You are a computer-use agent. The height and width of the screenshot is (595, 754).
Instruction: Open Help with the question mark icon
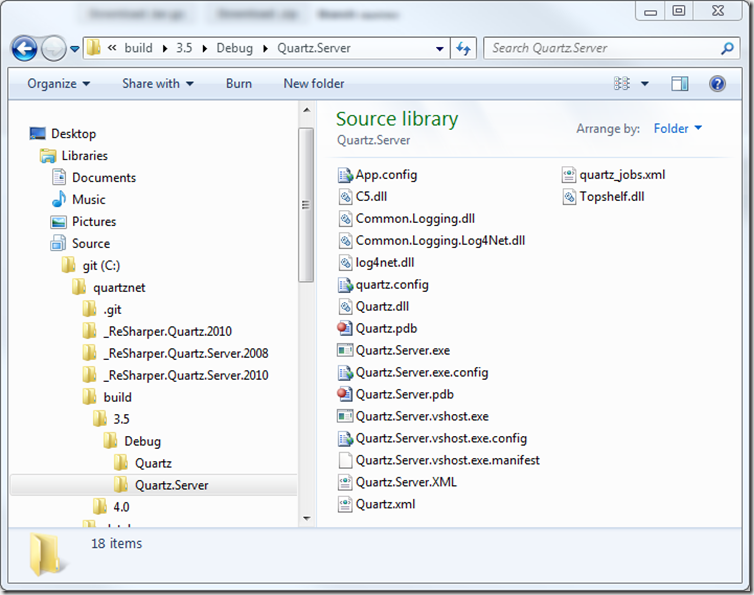click(717, 84)
